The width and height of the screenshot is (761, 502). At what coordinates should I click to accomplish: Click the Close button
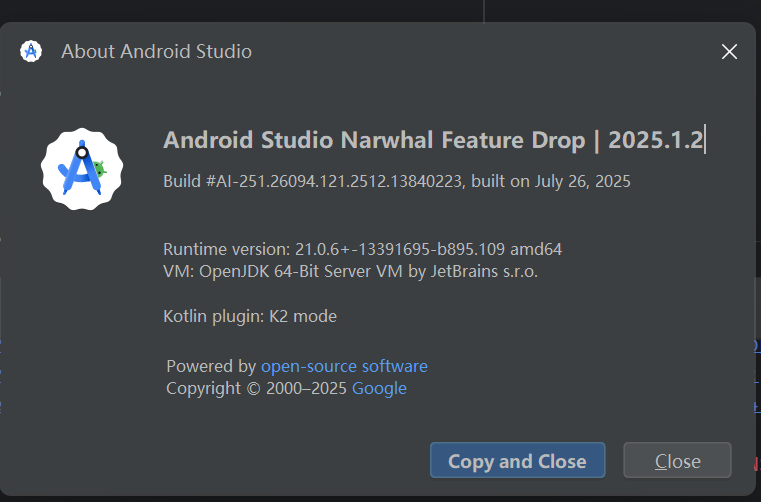677,461
